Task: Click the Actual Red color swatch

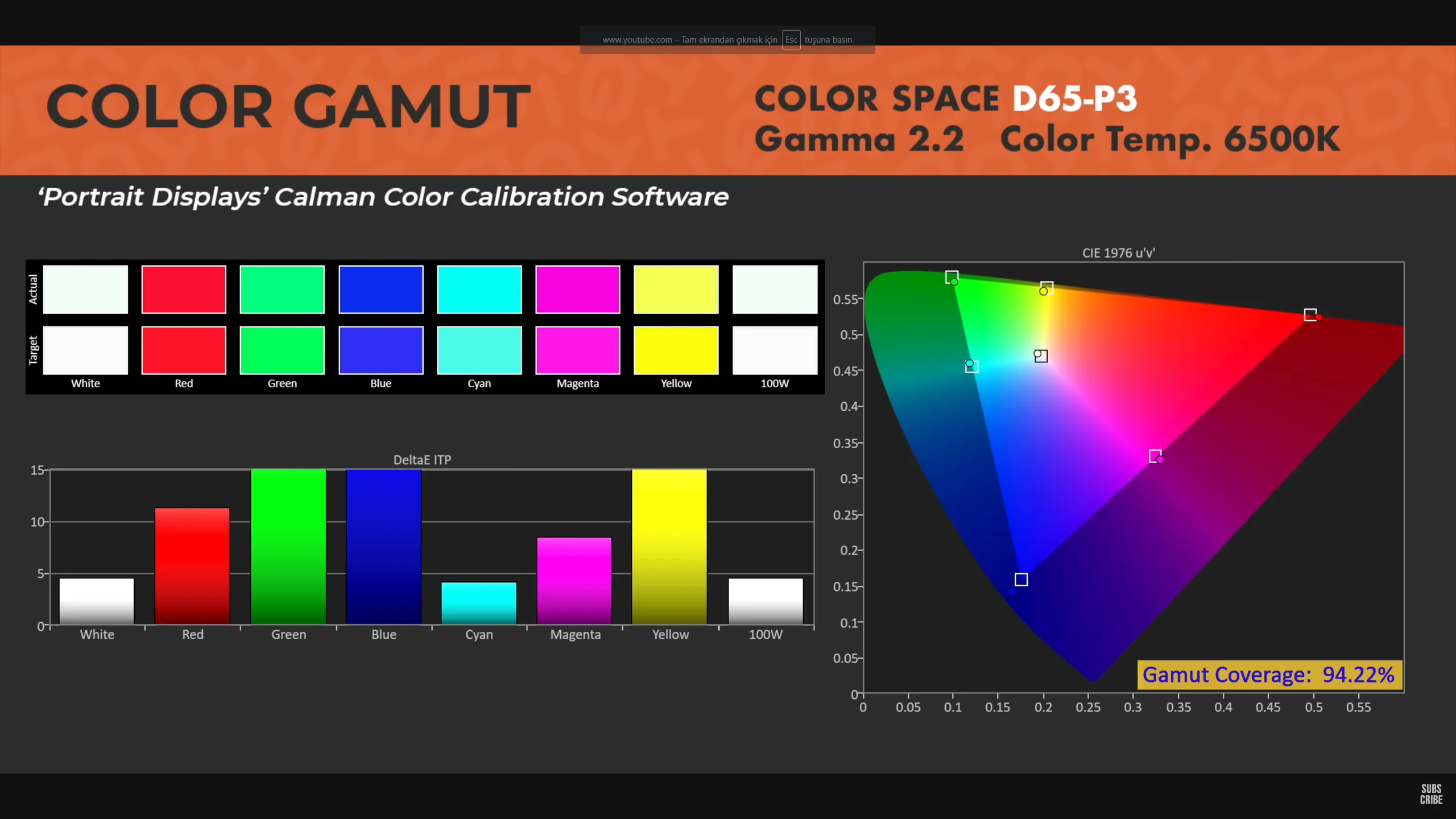Action: (x=184, y=289)
